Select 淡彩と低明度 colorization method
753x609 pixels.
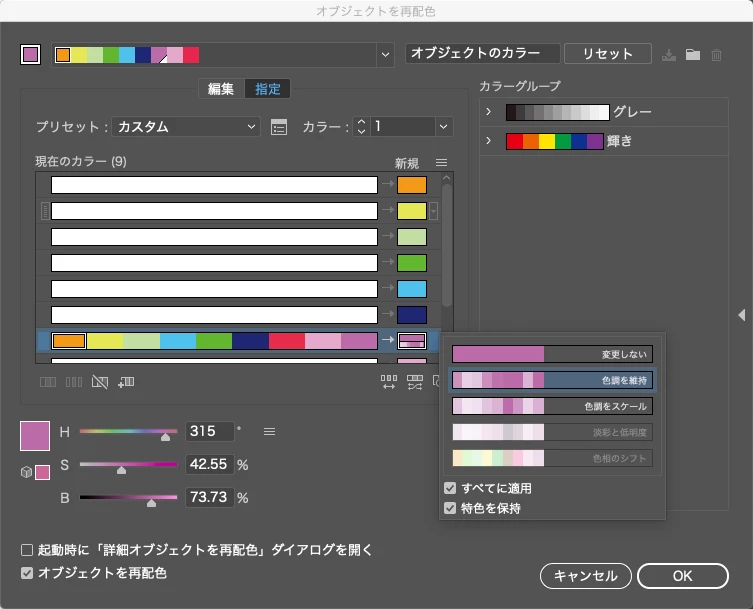point(552,432)
